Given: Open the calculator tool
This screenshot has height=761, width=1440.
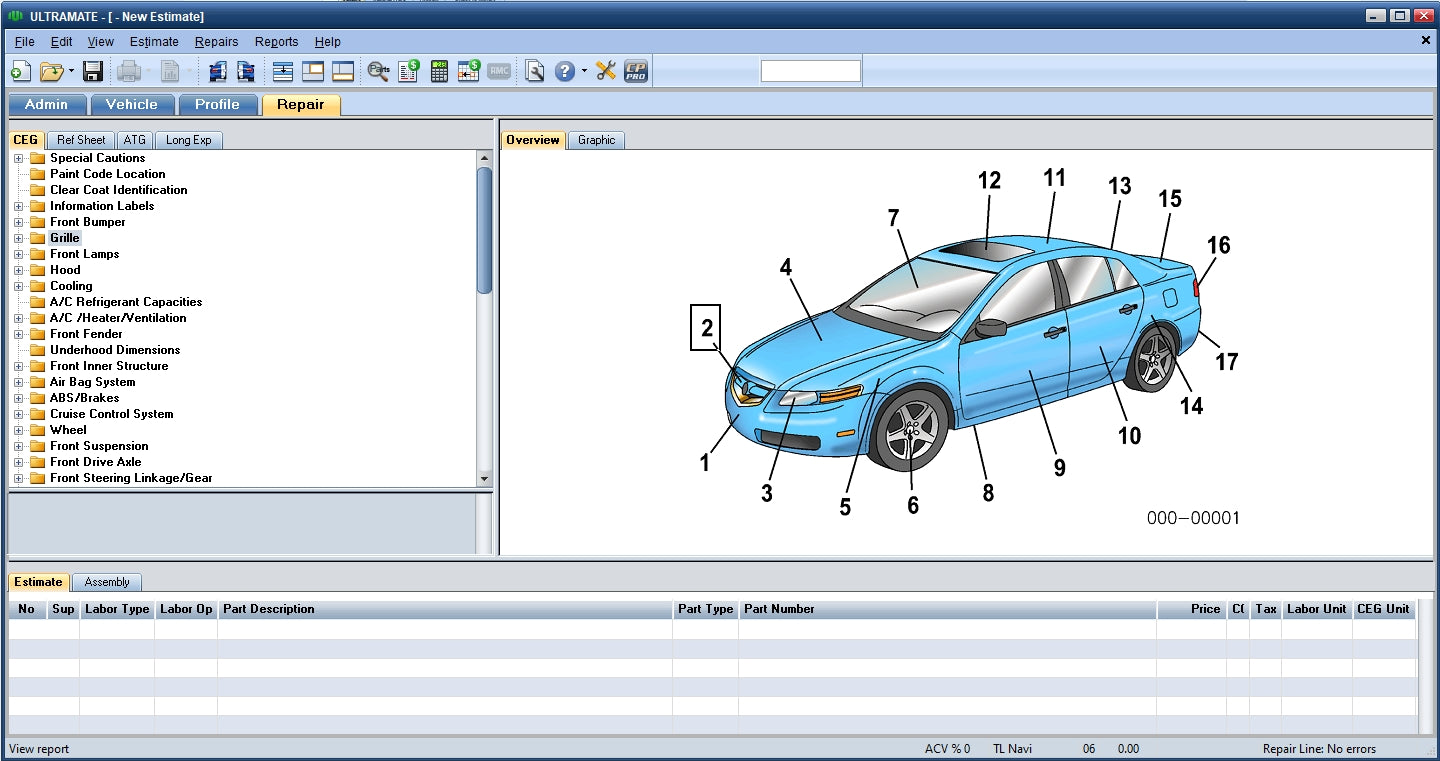Looking at the screenshot, I should [438, 70].
